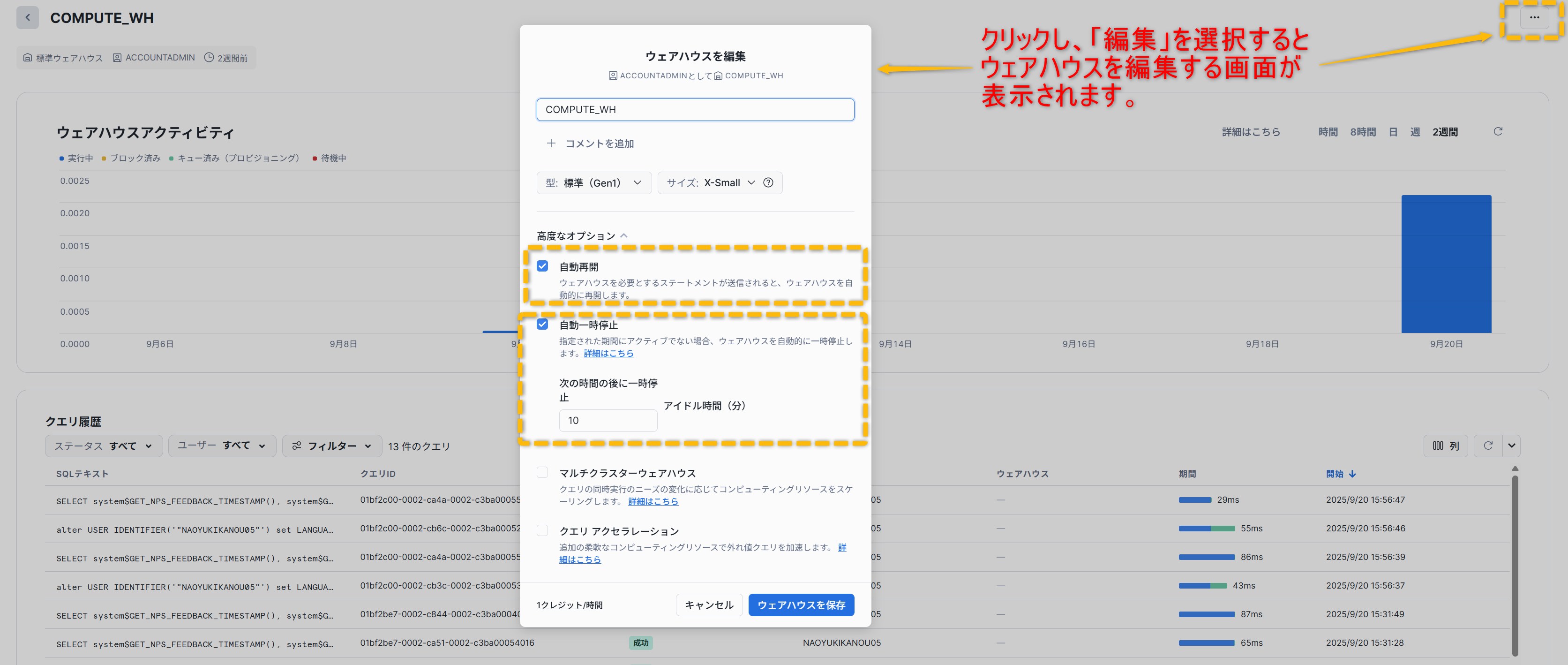This screenshot has height=665, width=1568.
Task: Click the plus icon to add comment
Action: pos(551,143)
